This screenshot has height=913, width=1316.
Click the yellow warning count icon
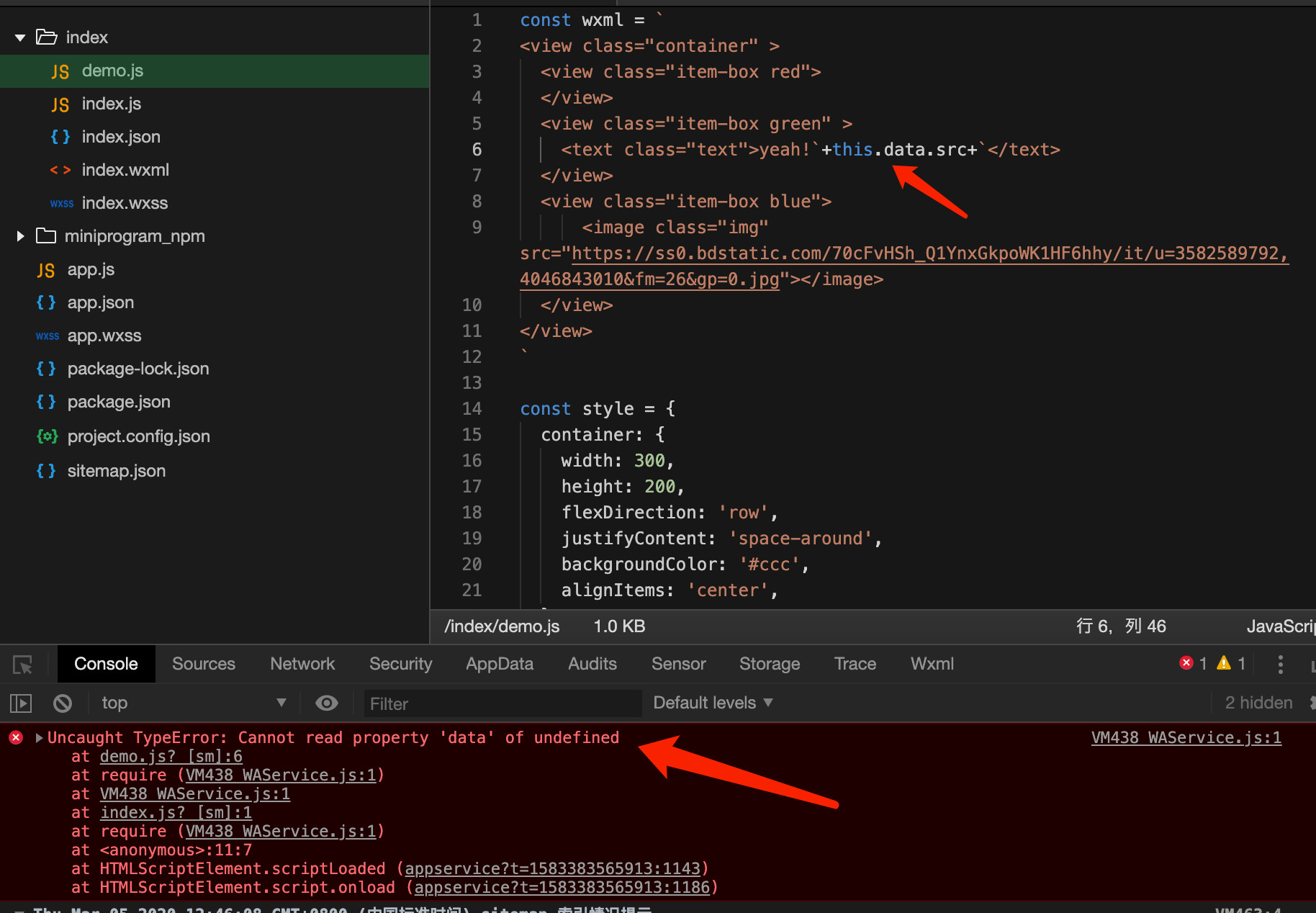coord(1224,663)
